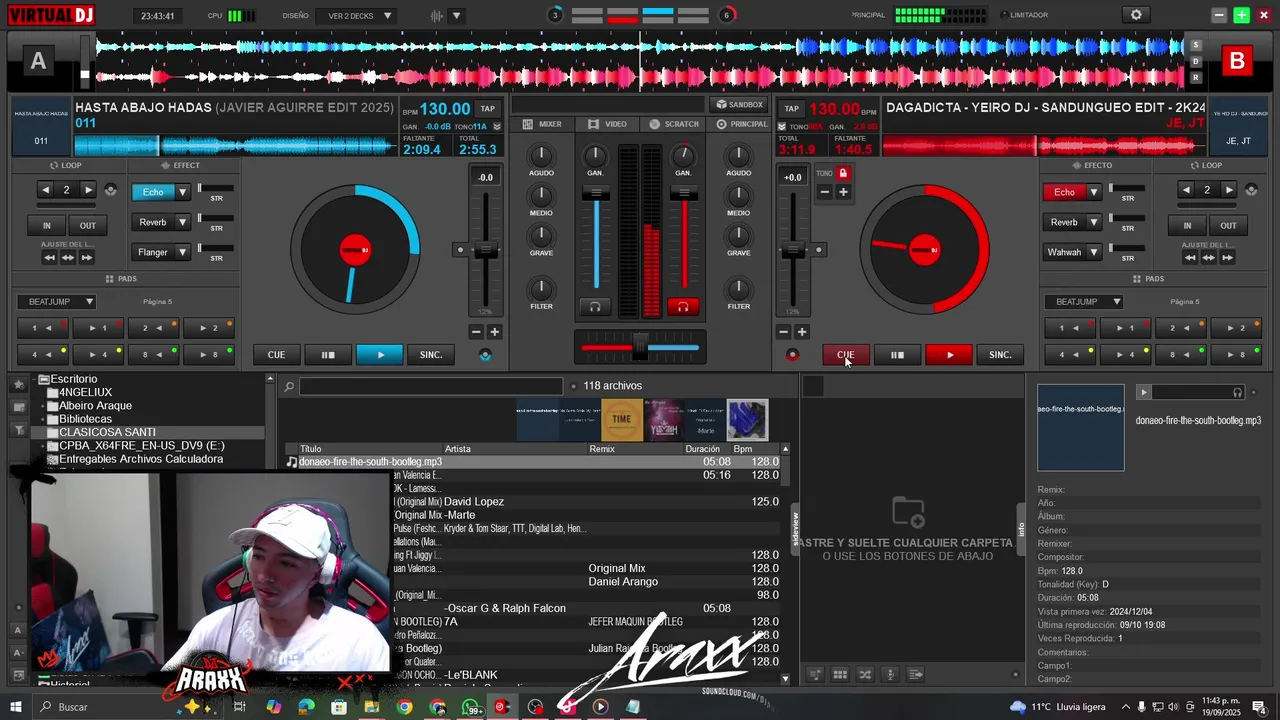Toggle the SANDBOX mode button

[x=739, y=104]
